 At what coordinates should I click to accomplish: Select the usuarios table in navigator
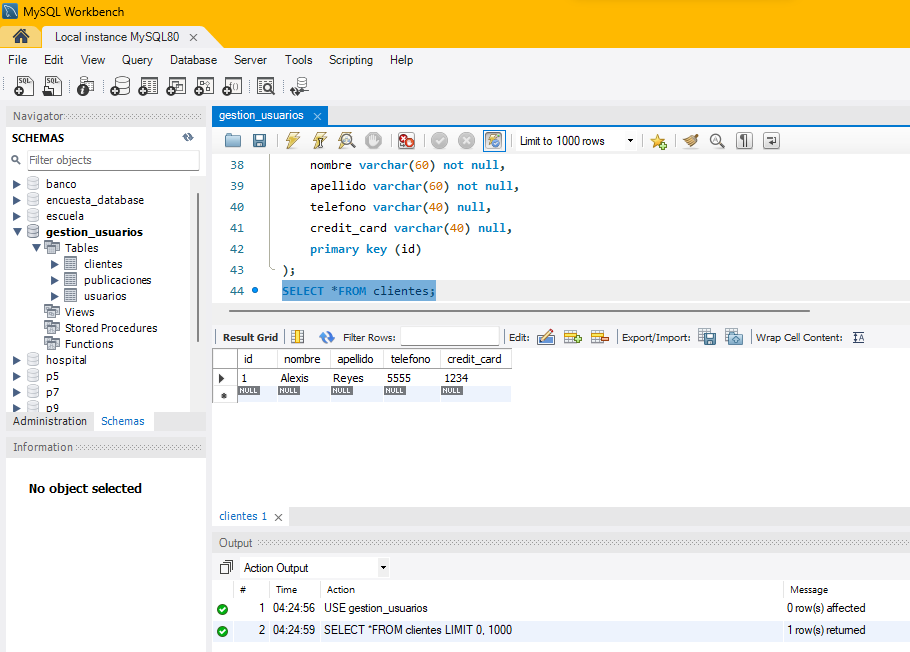coord(105,296)
